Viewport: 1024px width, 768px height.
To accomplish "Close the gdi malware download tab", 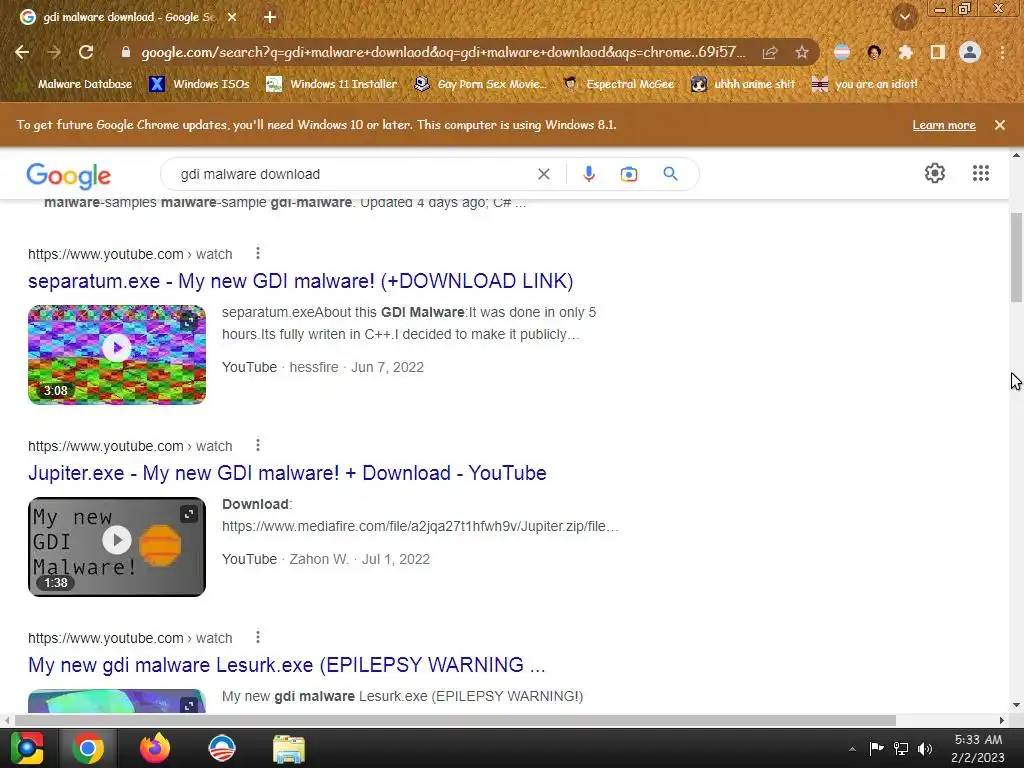I will click(x=232, y=17).
